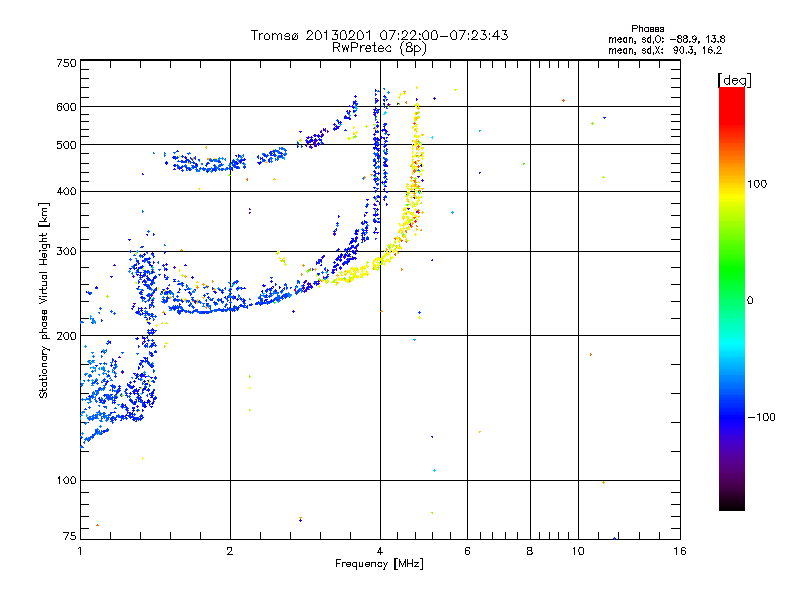The width and height of the screenshot is (800, 600).
Task: Click the 'Phases' header label
Action: (x=647, y=29)
